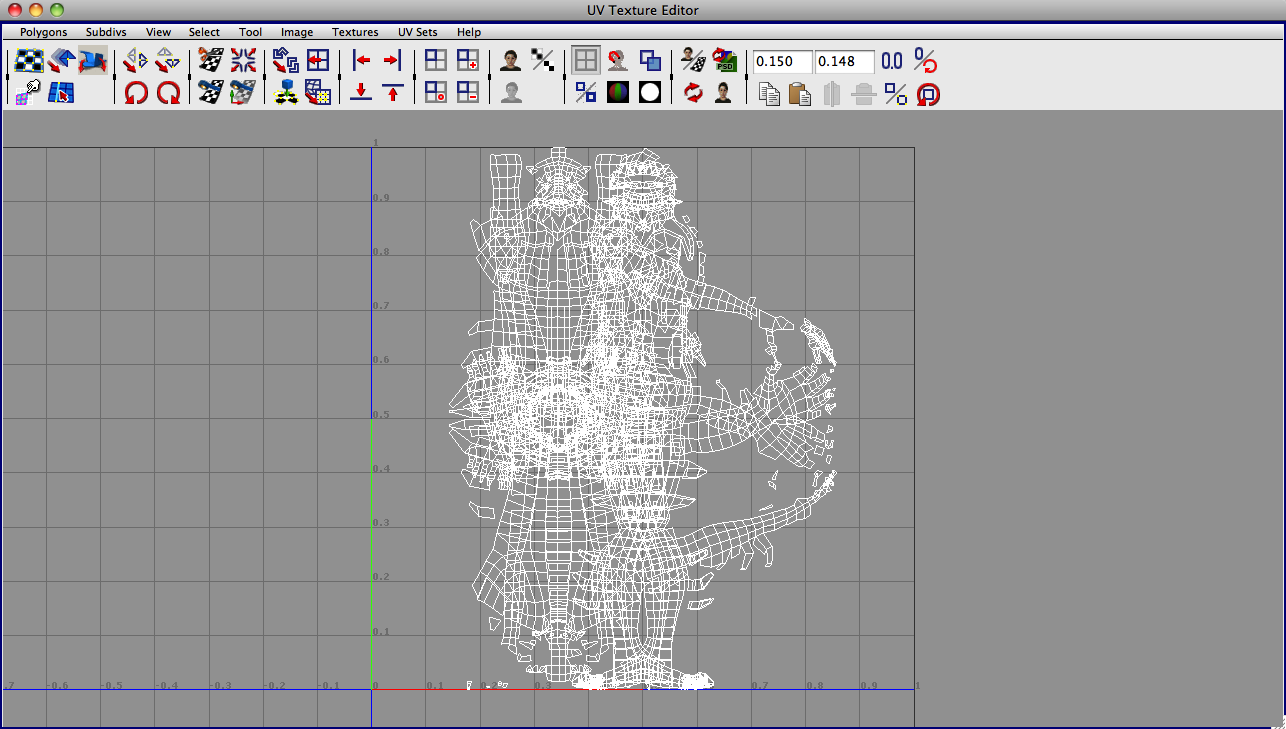This screenshot has width=1286, height=729.
Task: Toggle the grid display
Action: (x=585, y=60)
